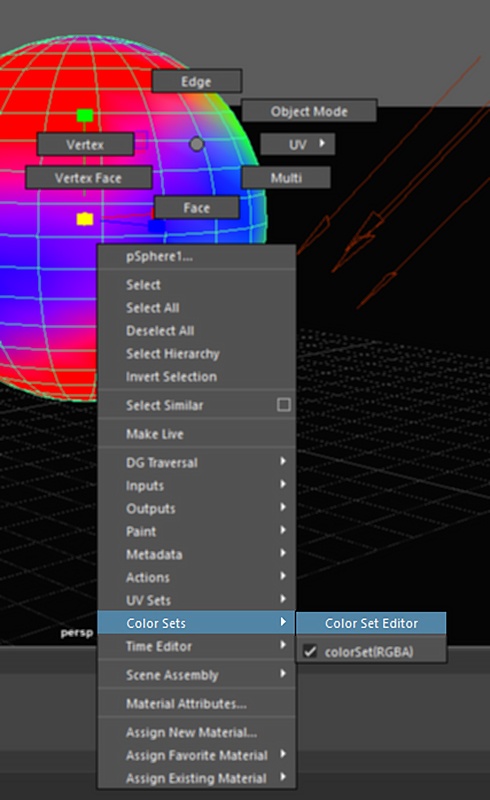Choose Color Set Editor
This screenshot has height=800, width=490.
click(371, 623)
